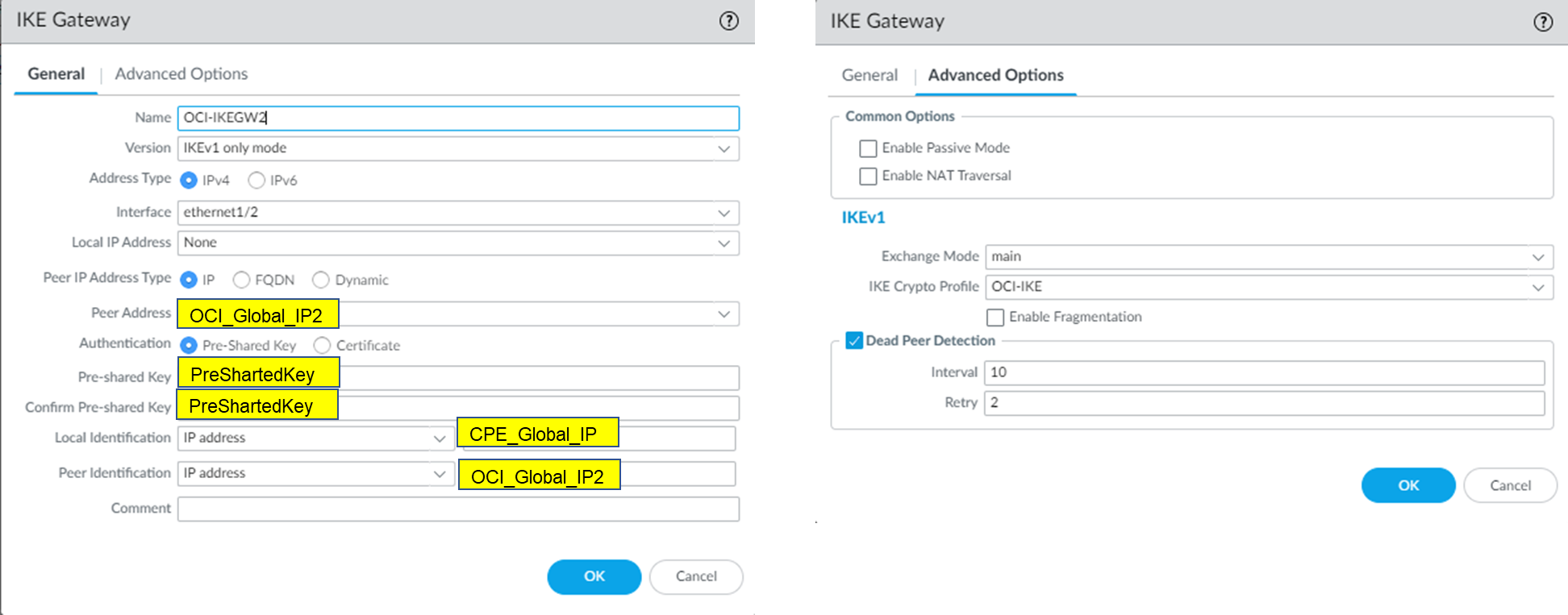Open the Interface dropdown showing ethernet1/2
1568x615 pixels.
coord(458,213)
